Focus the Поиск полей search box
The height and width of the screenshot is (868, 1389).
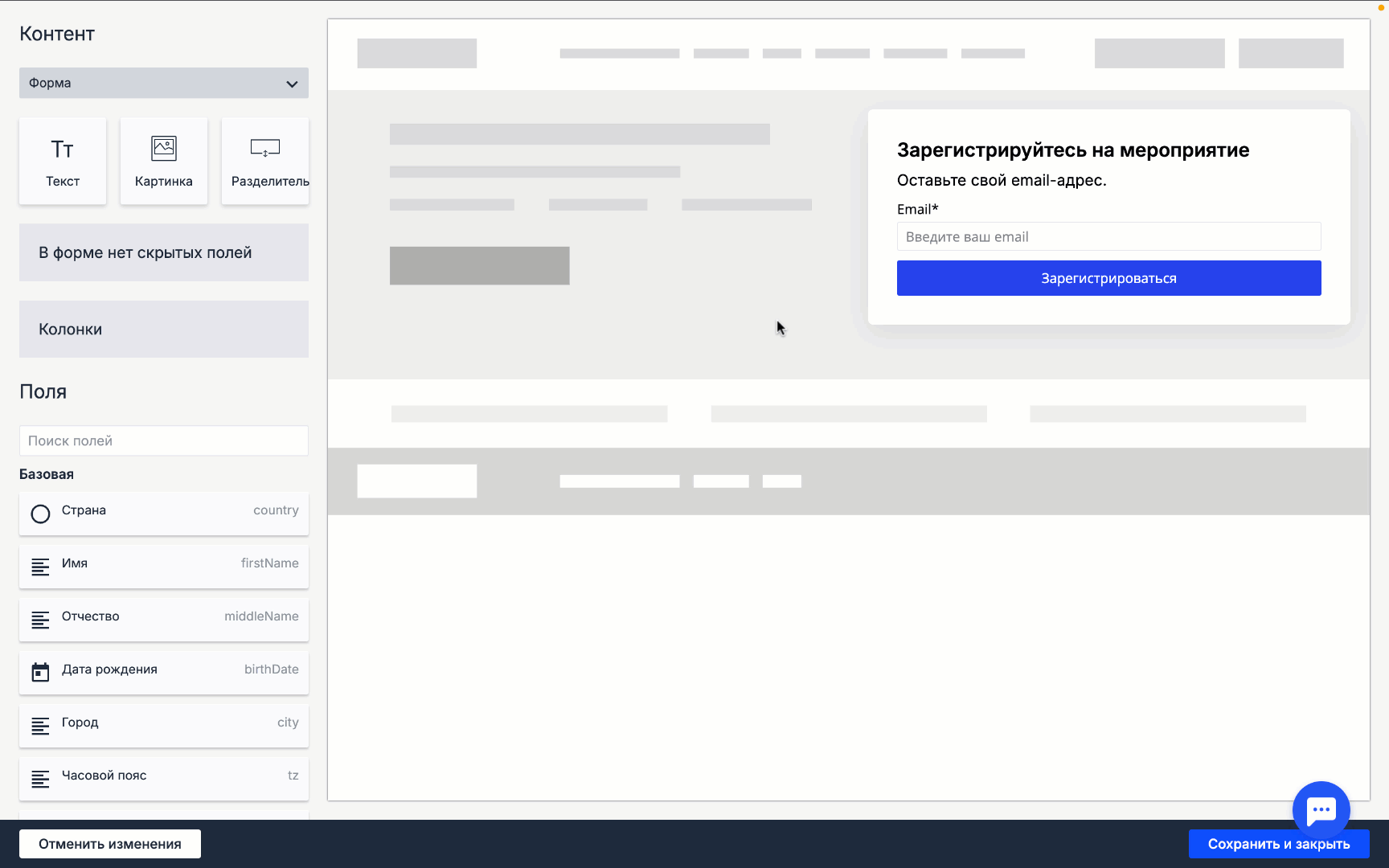pyautogui.click(x=164, y=440)
